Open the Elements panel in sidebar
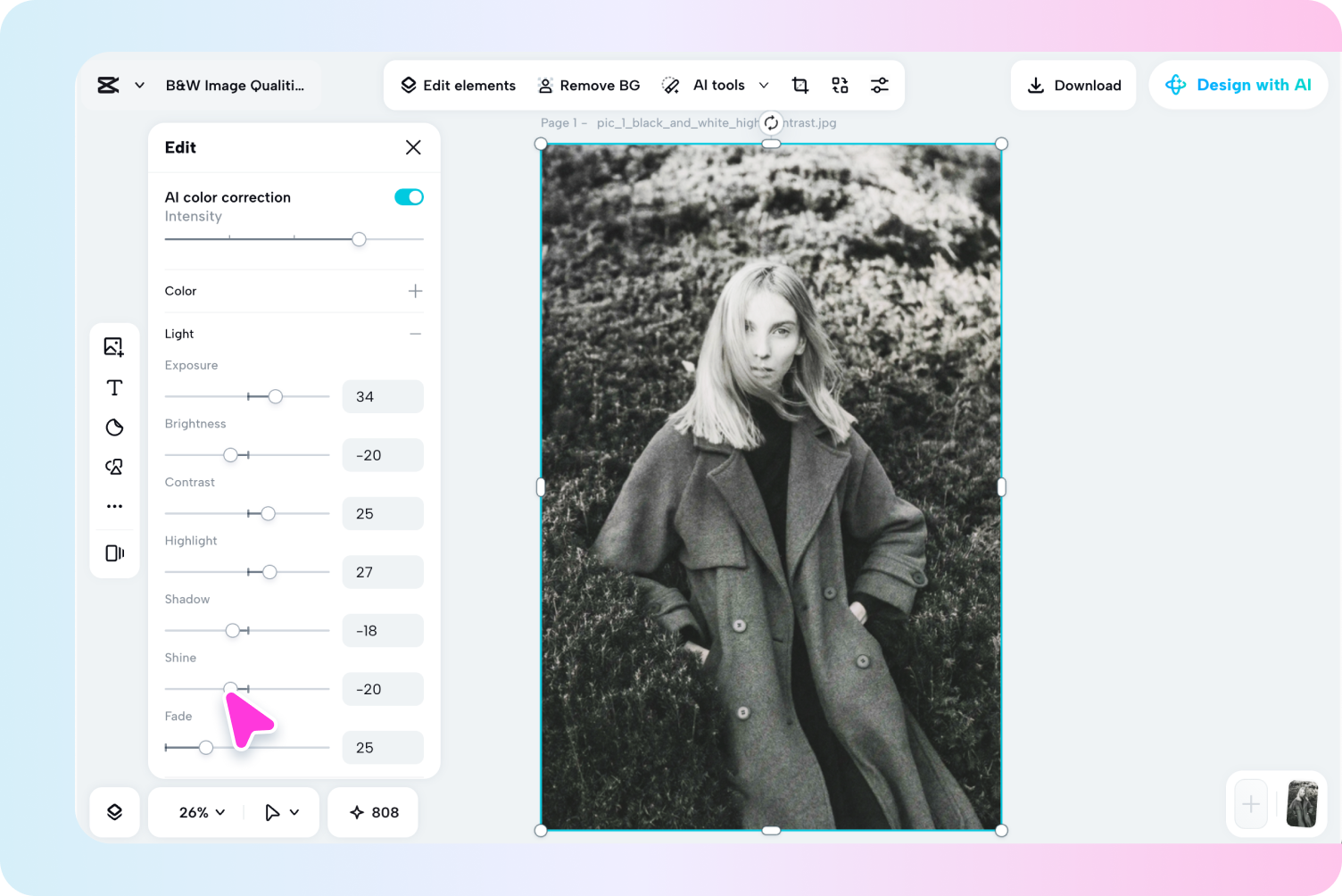This screenshot has height=896, width=1342. tap(114, 466)
